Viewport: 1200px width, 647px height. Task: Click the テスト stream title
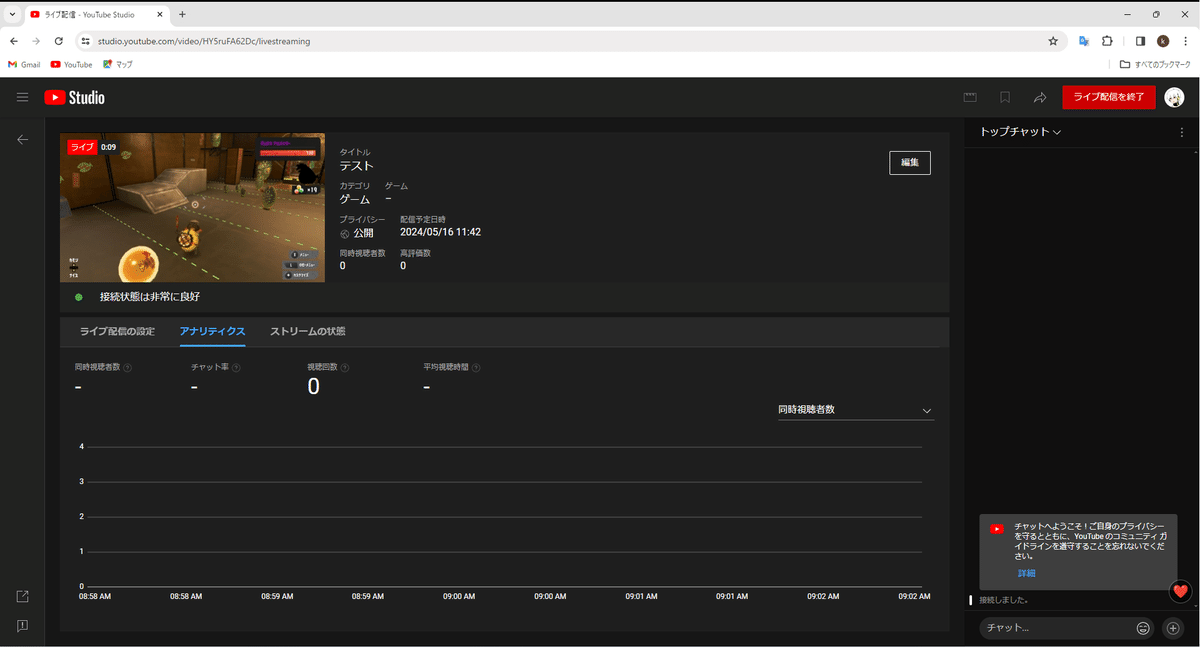tap(357, 166)
